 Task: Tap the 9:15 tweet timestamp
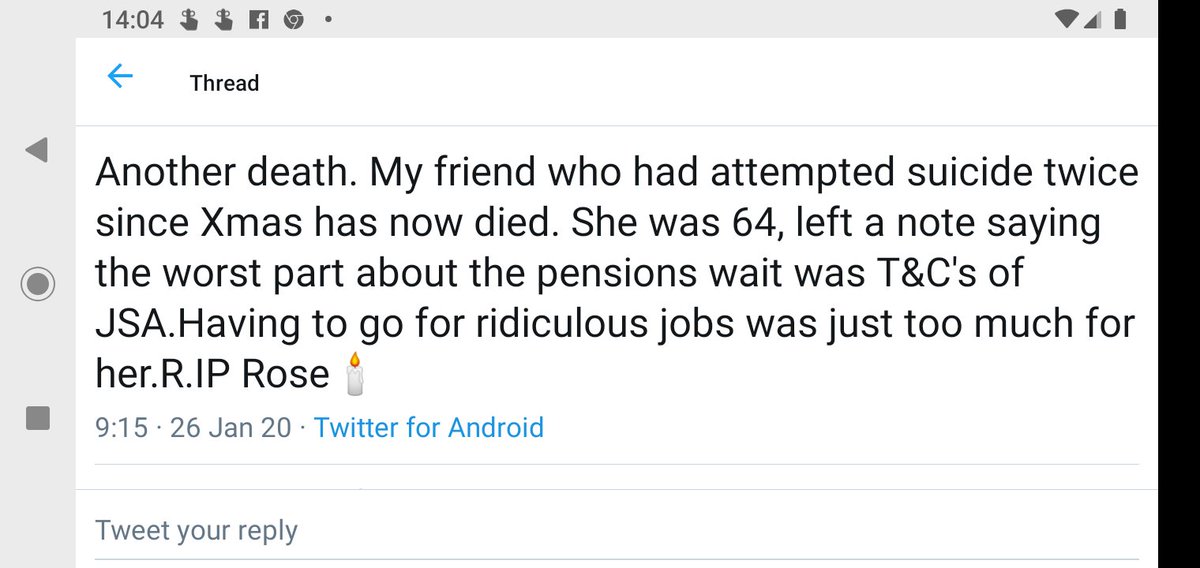(122, 428)
